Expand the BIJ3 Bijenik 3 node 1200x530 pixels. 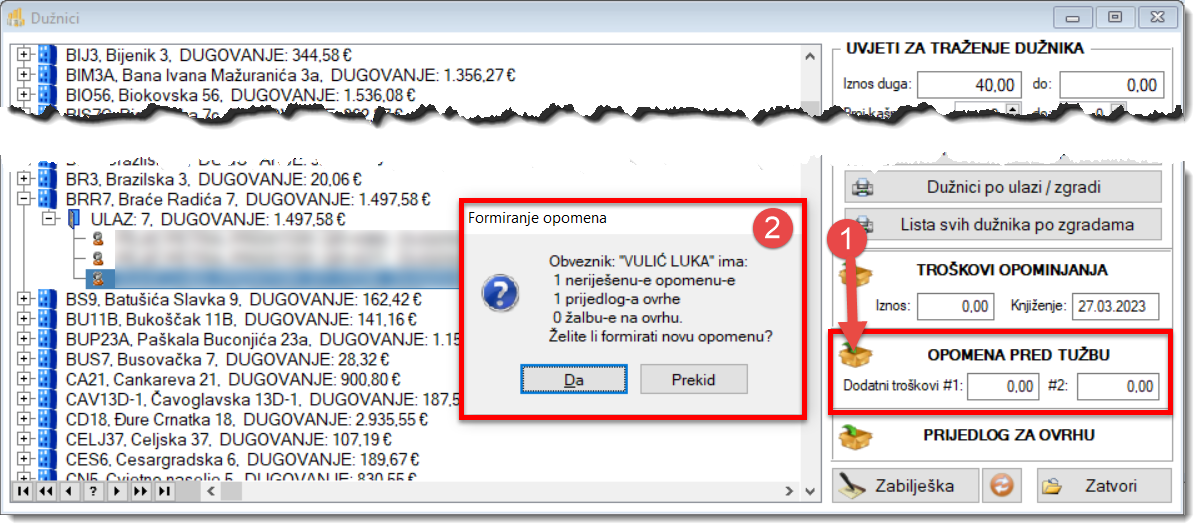[x=25, y=56]
